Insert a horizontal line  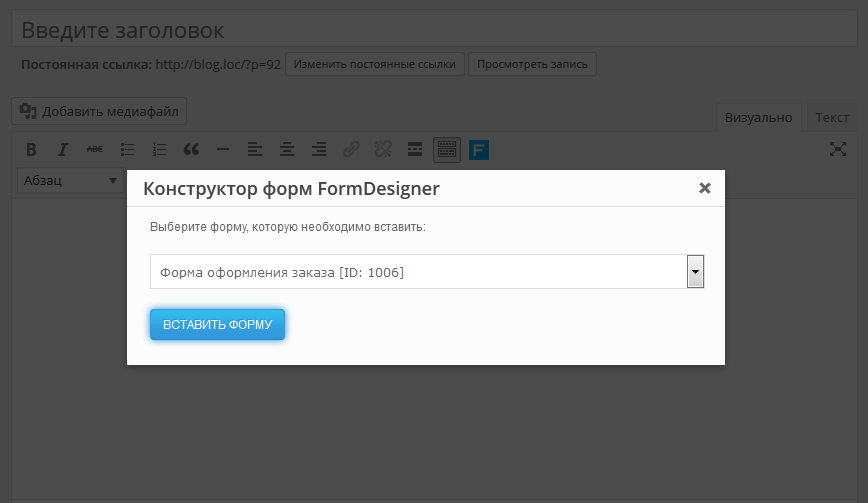(223, 149)
